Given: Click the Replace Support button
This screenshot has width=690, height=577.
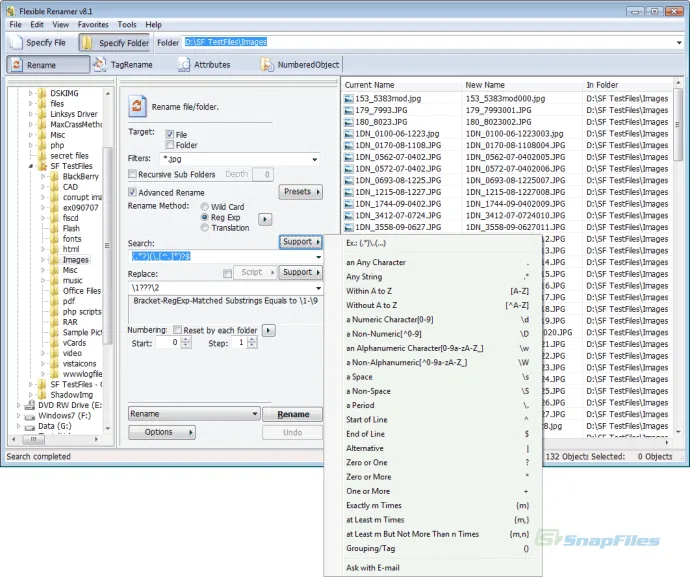Looking at the screenshot, I should coord(301,272).
